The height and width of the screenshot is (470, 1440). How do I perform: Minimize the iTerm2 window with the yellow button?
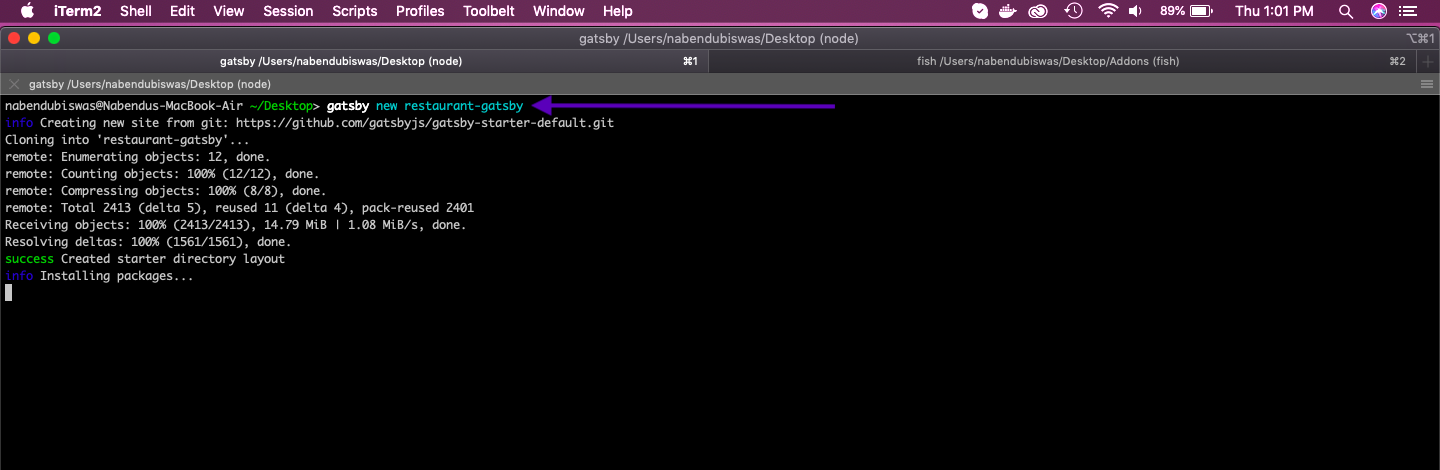[34, 38]
